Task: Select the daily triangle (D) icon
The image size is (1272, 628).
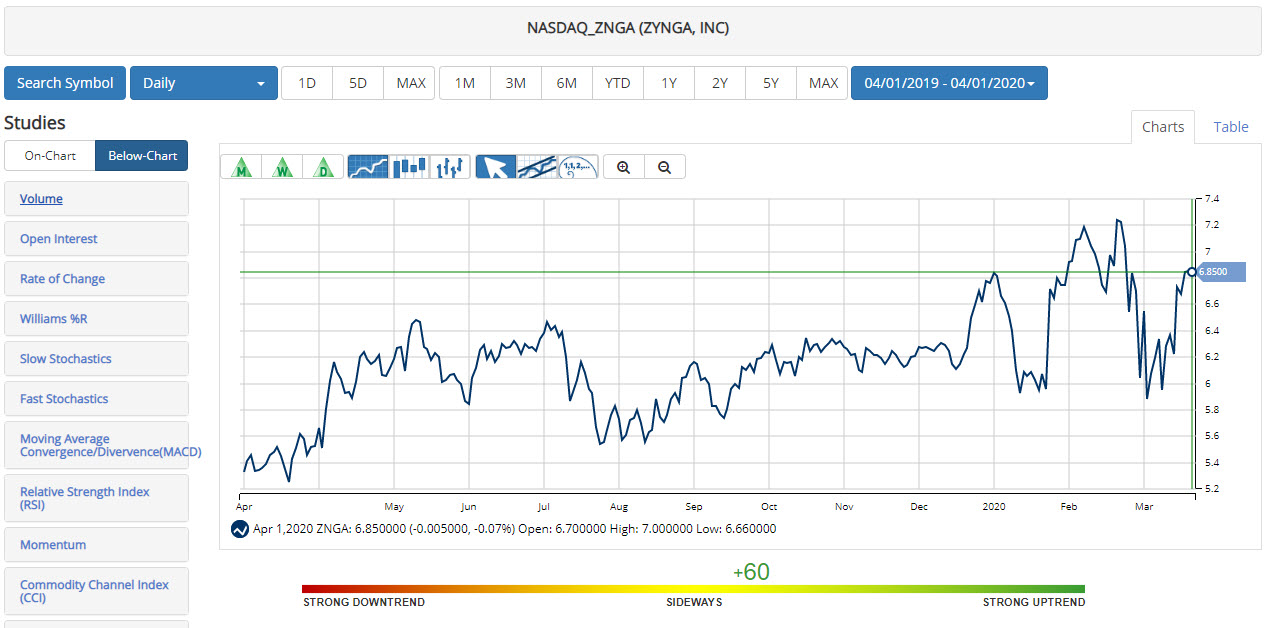Action: (323, 167)
